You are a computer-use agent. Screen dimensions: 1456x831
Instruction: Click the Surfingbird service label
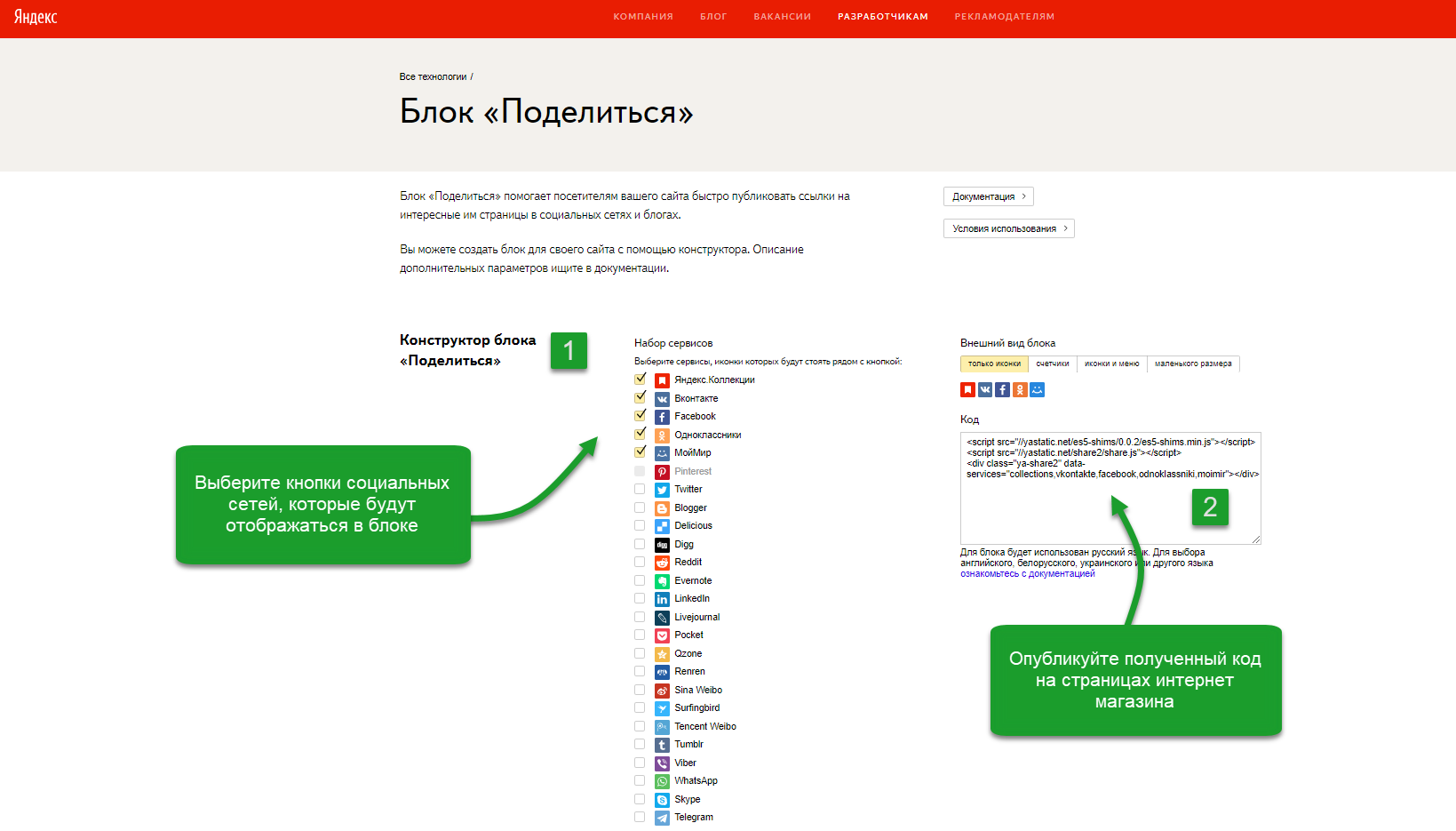click(x=697, y=708)
